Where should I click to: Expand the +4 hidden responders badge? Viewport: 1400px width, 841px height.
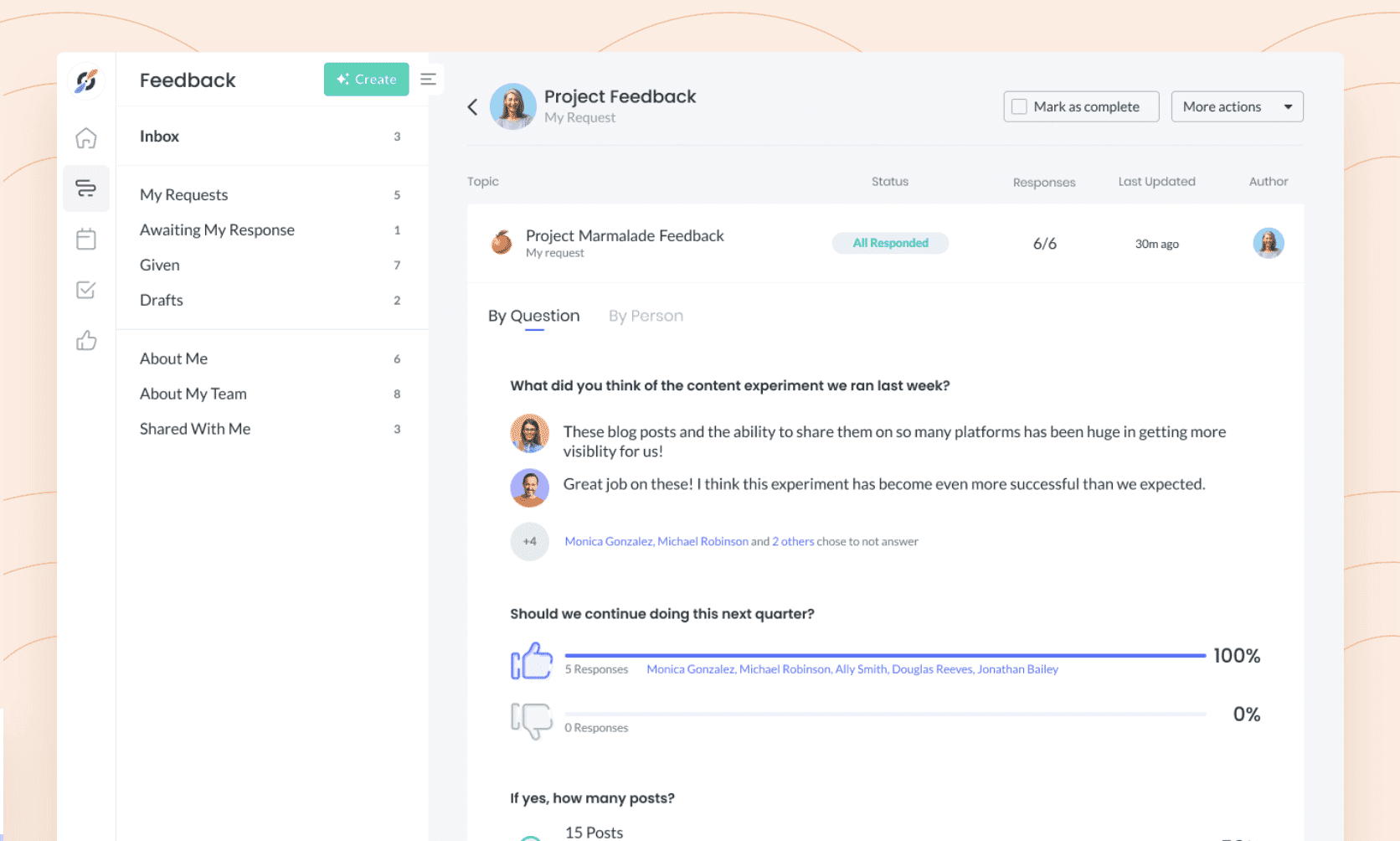[x=529, y=541]
